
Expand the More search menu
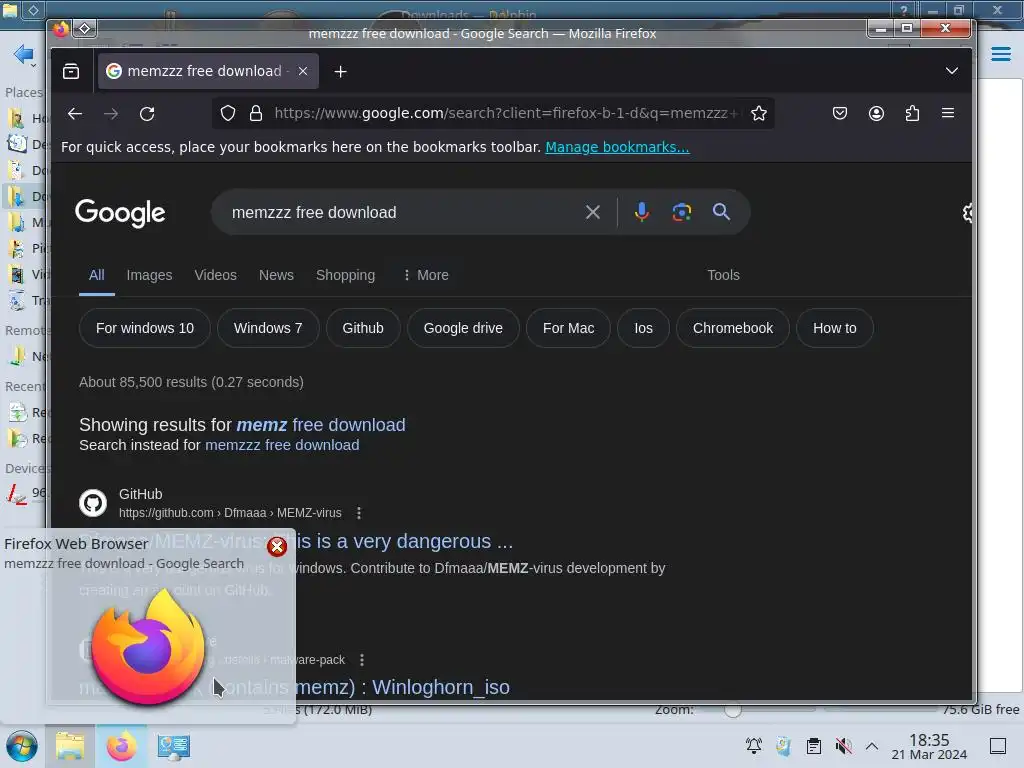tap(426, 275)
